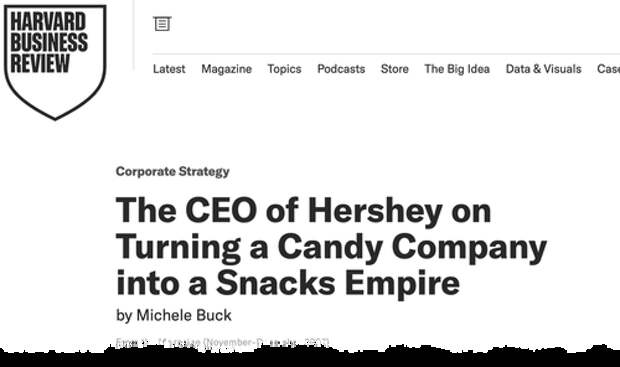The height and width of the screenshot is (367, 620).
Task: Click the Harvard Business Review shield logo
Action: click(55, 62)
